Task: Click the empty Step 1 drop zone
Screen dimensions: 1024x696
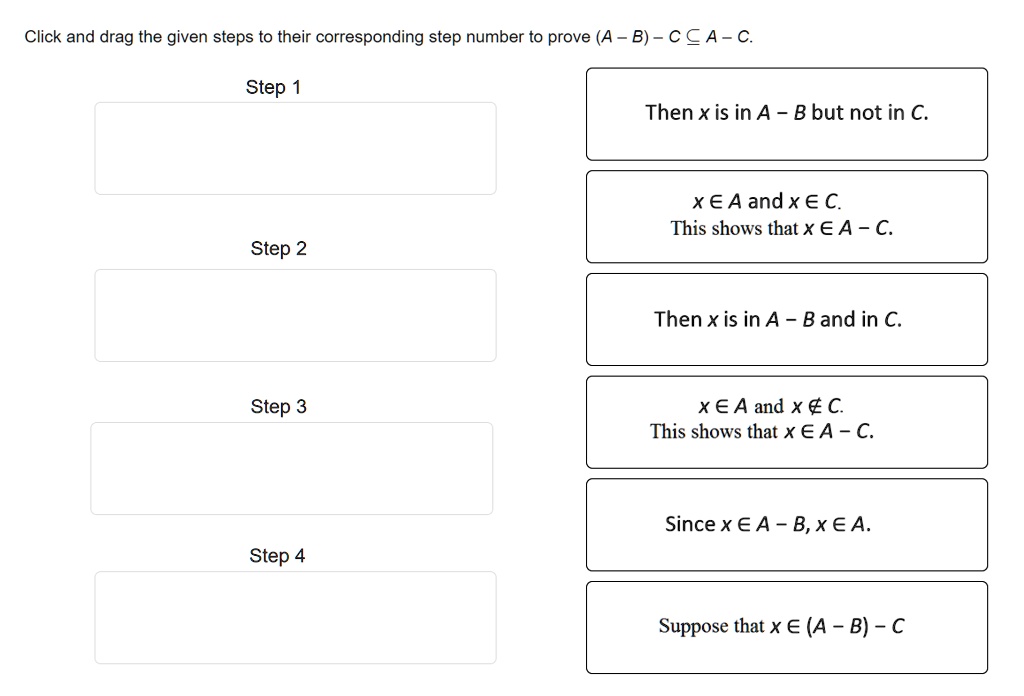Action: (x=295, y=148)
